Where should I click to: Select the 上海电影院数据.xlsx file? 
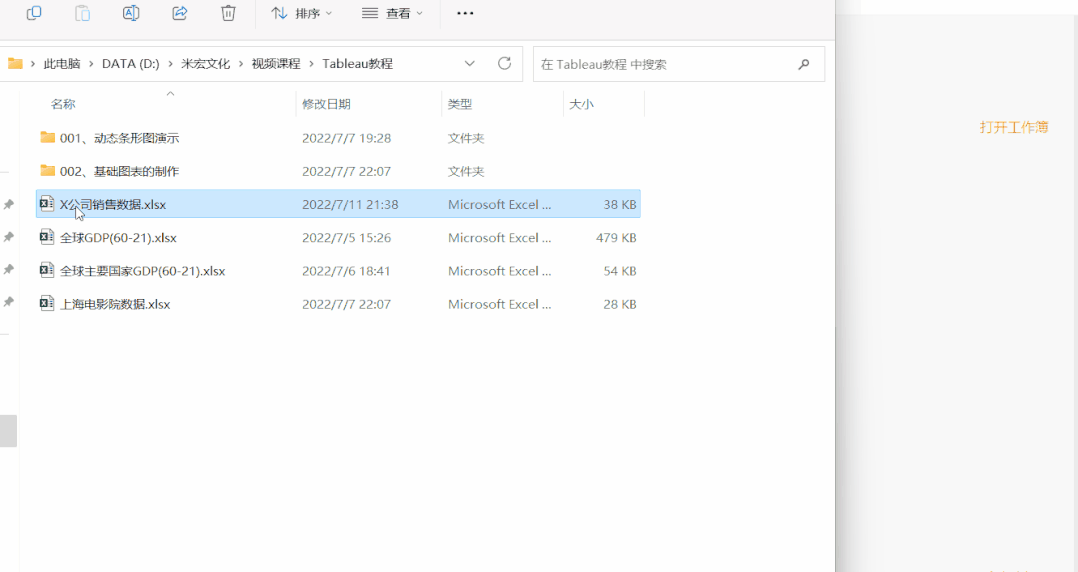coord(114,304)
